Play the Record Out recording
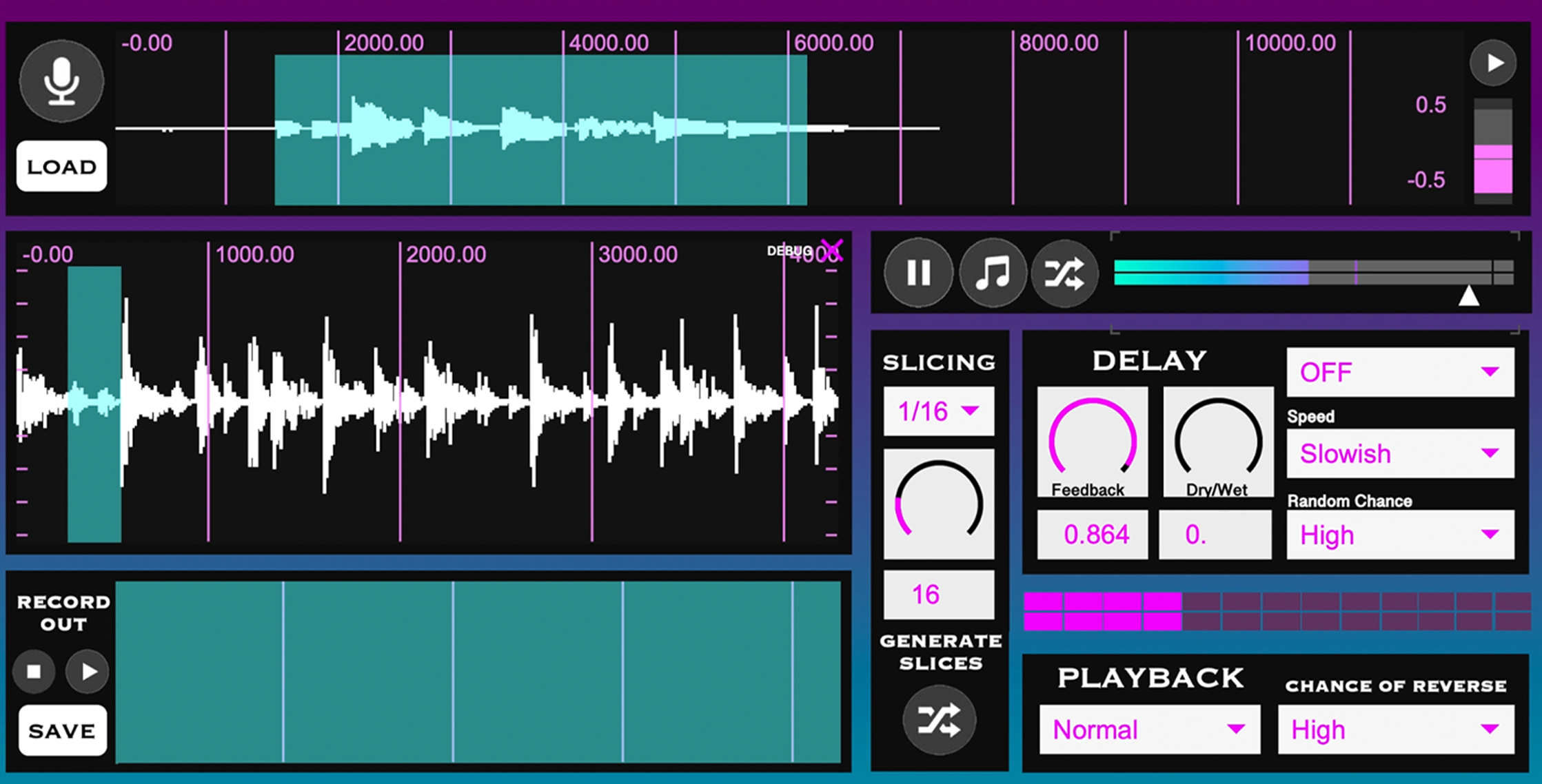The height and width of the screenshot is (784, 1542). pos(88,671)
